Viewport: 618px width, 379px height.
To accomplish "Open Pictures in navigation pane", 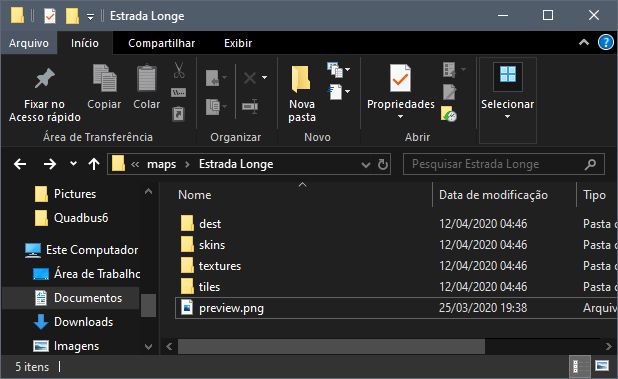I will click(x=74, y=194).
